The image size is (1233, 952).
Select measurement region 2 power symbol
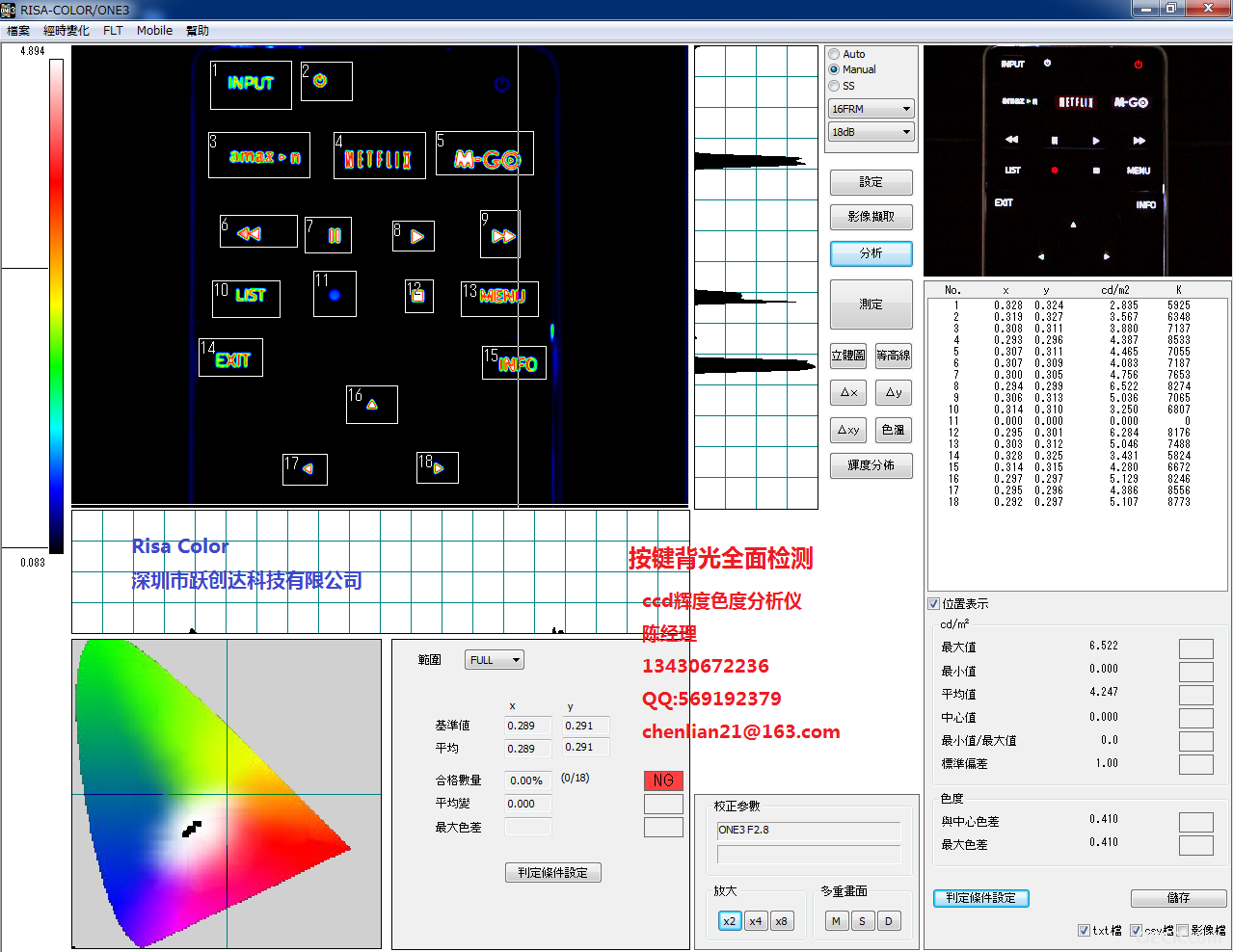tap(327, 81)
